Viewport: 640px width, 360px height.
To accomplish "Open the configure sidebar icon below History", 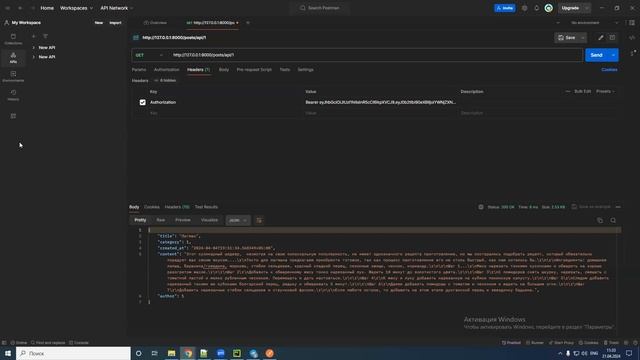I will pos(13,116).
